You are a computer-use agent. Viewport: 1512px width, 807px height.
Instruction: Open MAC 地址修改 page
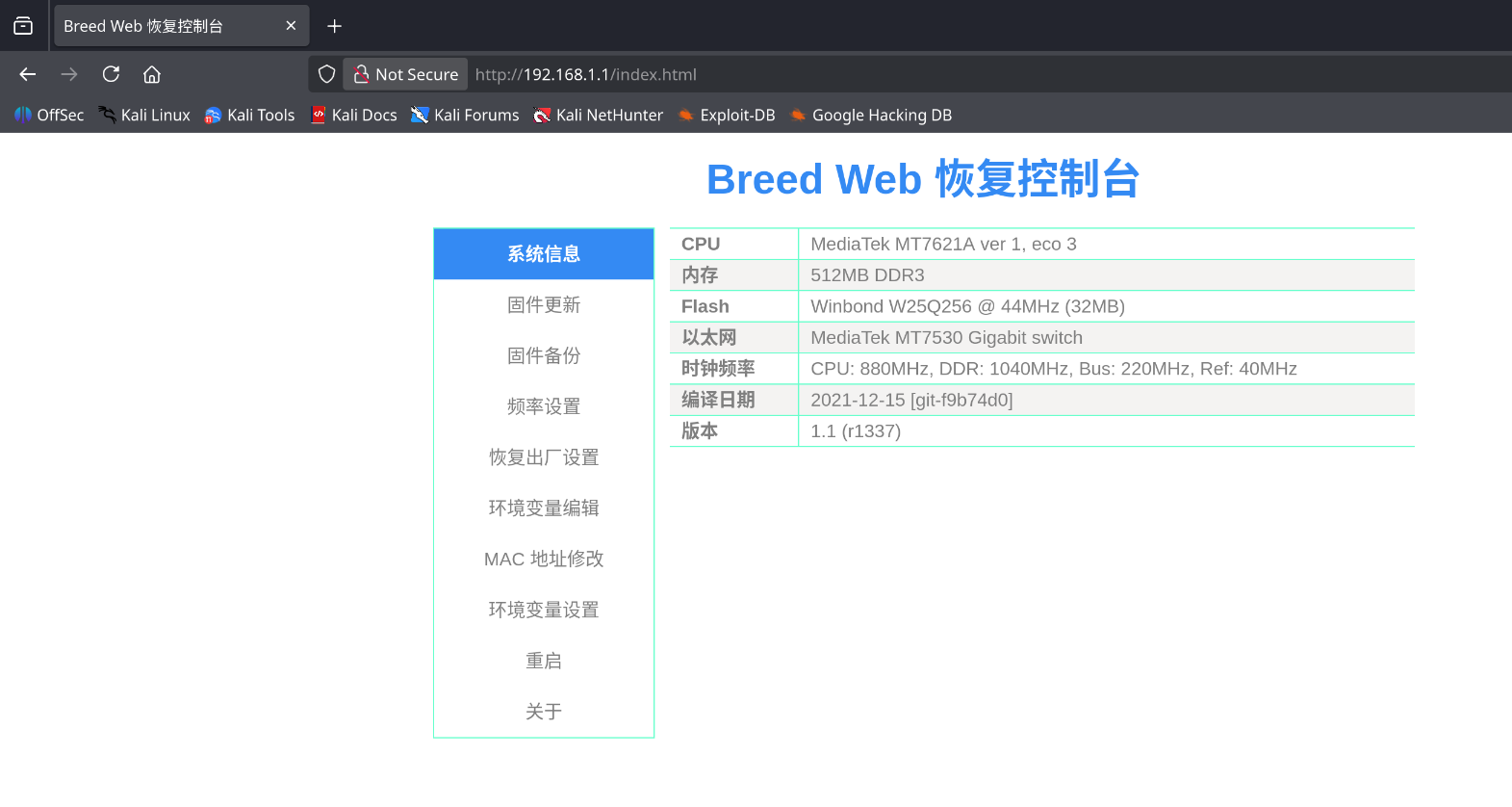pos(544,560)
